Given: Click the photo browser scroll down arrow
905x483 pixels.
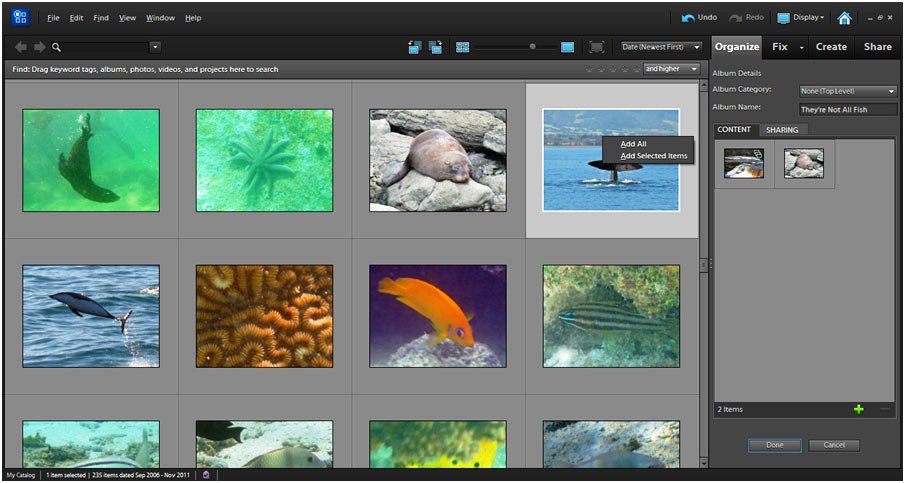Looking at the screenshot, I should (x=704, y=462).
